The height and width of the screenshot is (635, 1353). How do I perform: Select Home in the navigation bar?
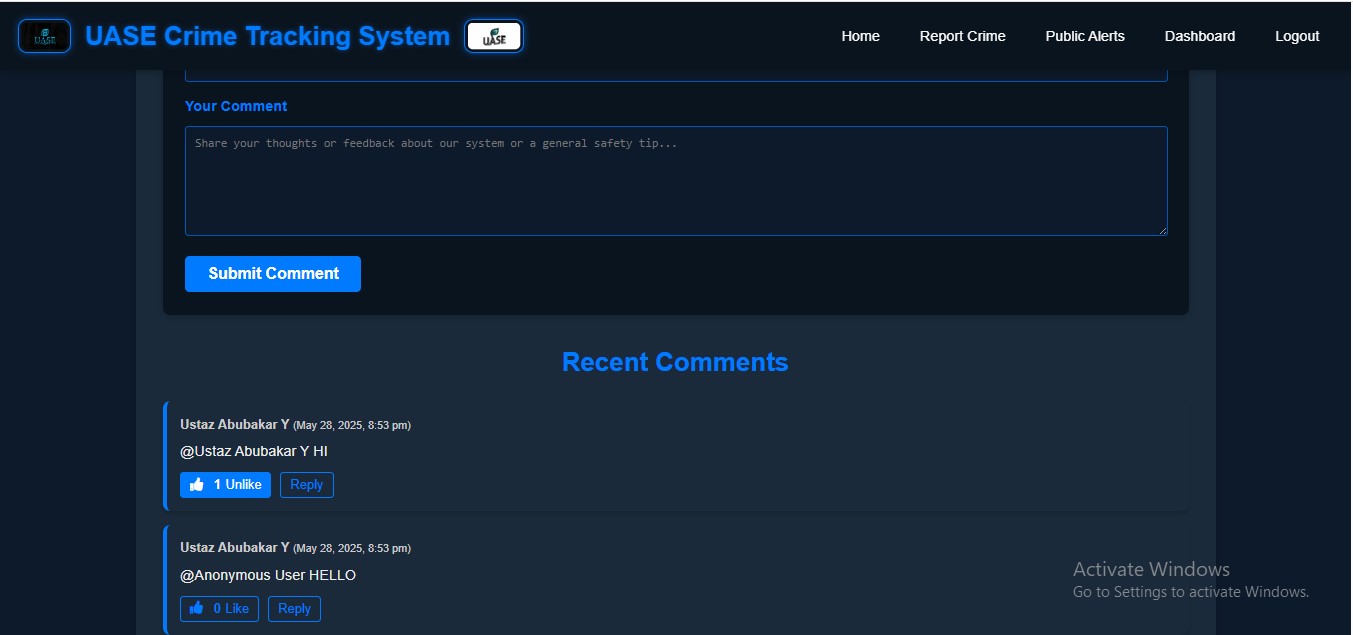pos(860,36)
